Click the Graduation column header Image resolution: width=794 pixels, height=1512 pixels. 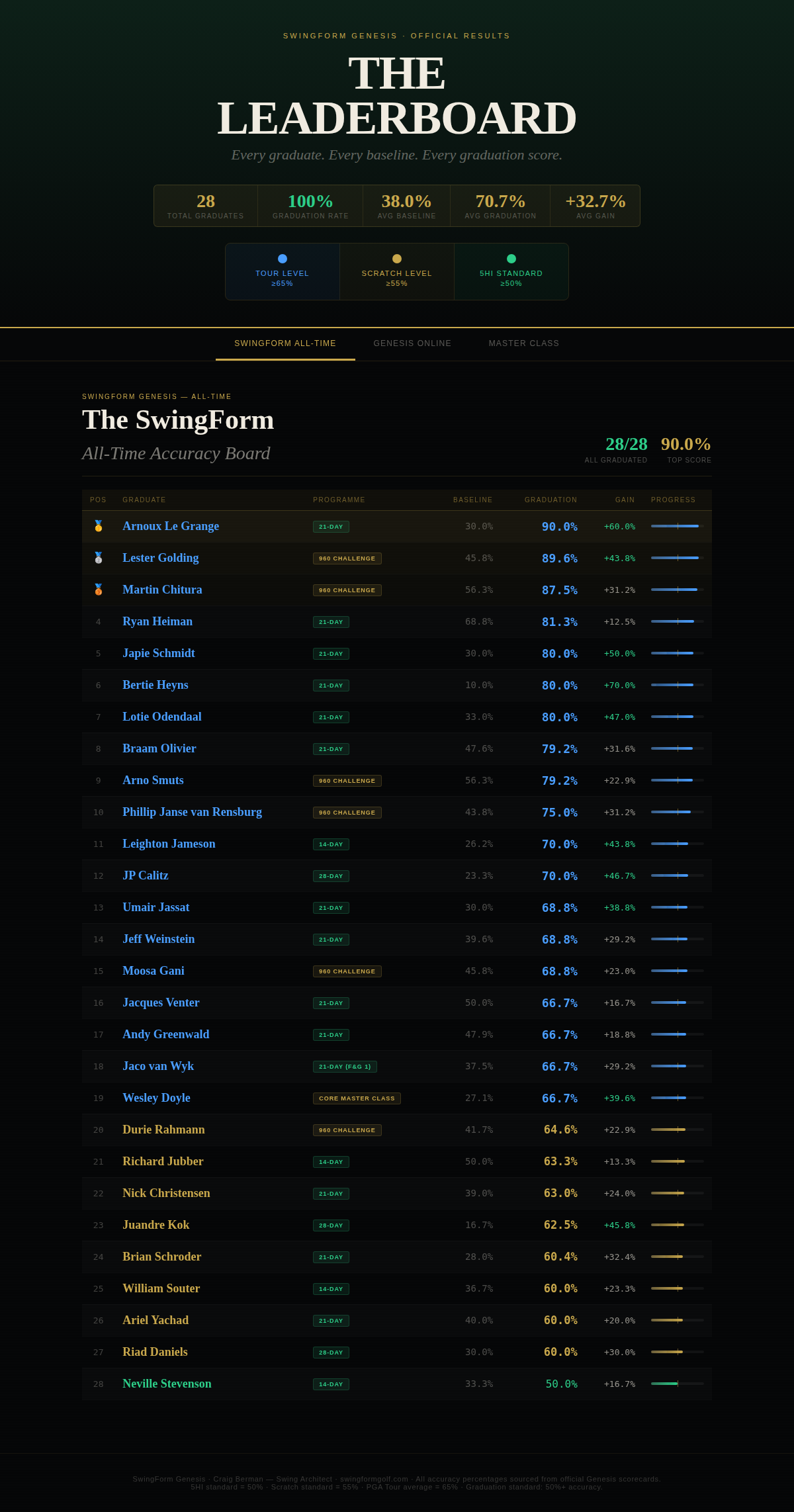click(551, 500)
